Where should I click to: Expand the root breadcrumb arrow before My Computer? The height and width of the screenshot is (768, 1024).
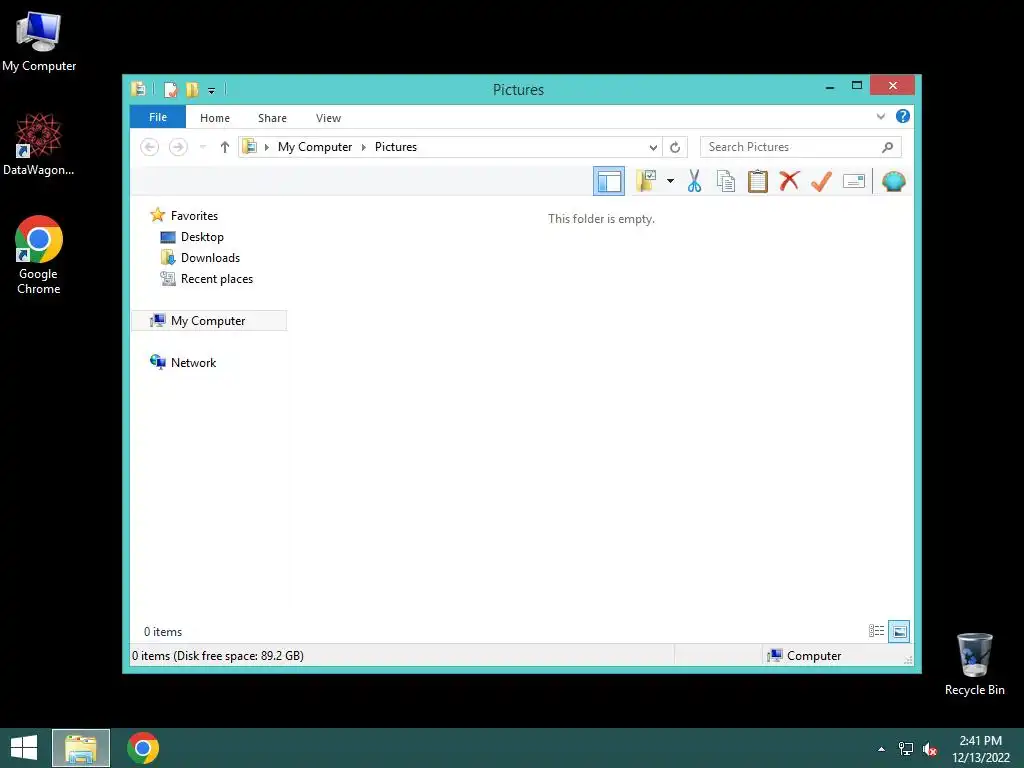click(x=266, y=148)
